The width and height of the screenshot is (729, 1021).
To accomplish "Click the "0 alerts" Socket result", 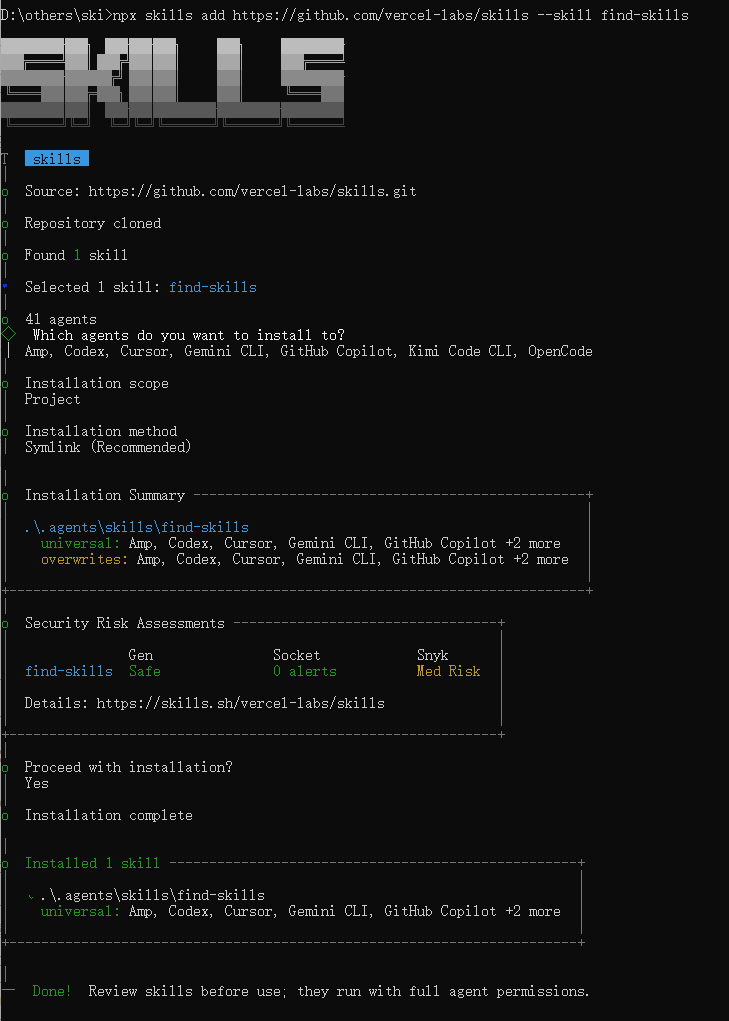I will point(305,671).
